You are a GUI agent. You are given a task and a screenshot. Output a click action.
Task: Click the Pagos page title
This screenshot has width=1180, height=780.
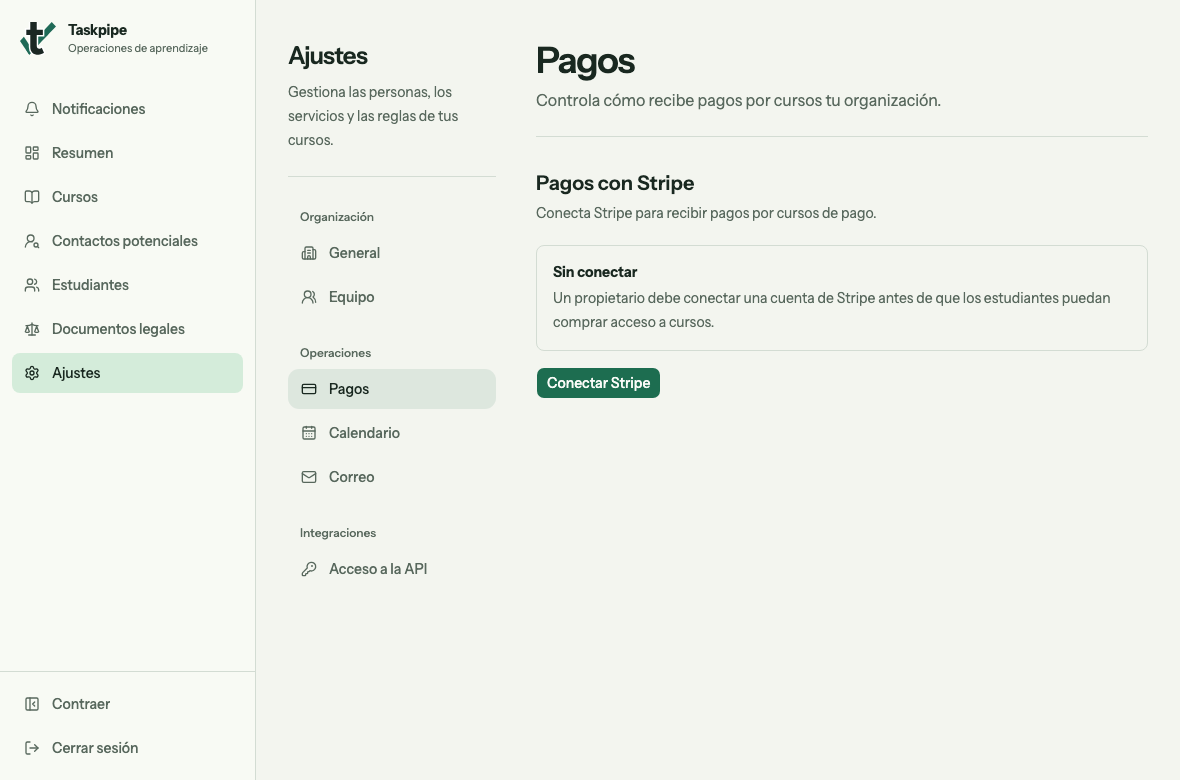click(585, 61)
